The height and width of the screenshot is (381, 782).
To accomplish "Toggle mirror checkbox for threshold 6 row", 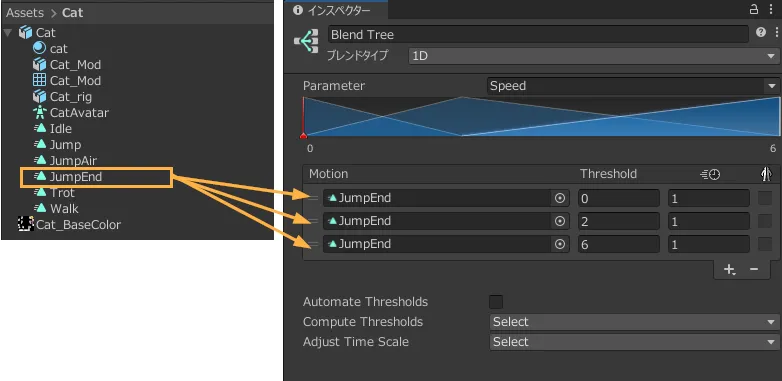I will pos(765,244).
